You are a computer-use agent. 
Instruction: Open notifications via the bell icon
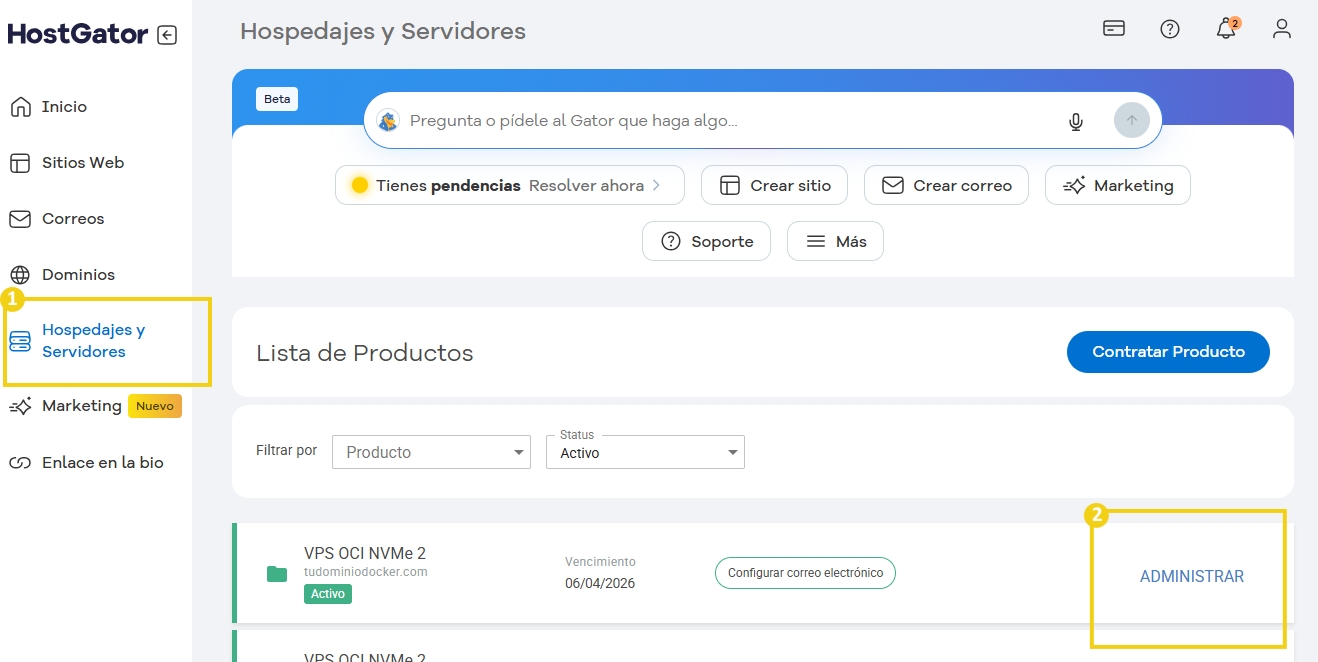1225,29
